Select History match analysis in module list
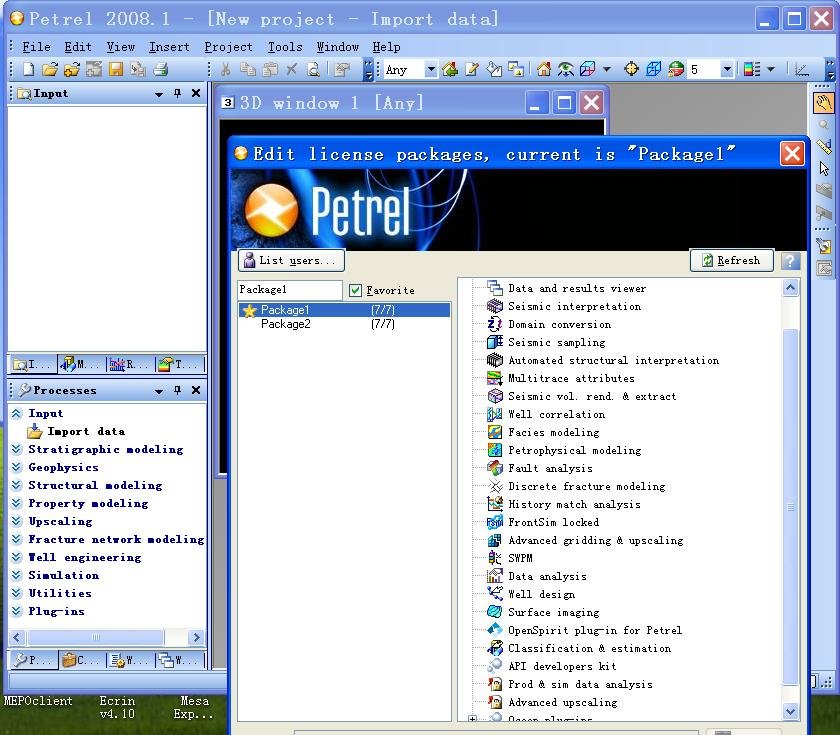Screen dimensions: 840x735 coord(574,505)
